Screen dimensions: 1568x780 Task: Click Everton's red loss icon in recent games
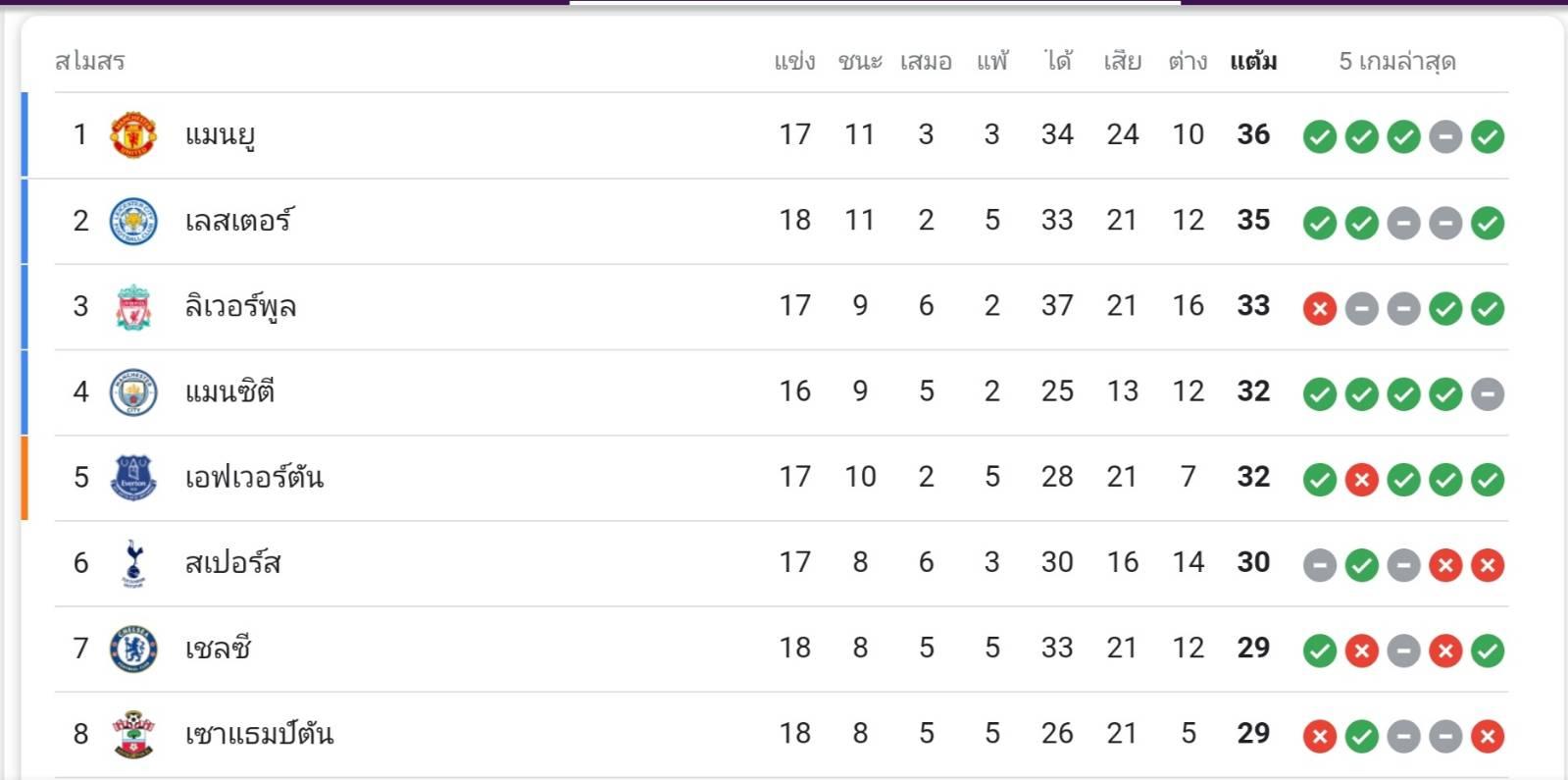[x=1361, y=480]
